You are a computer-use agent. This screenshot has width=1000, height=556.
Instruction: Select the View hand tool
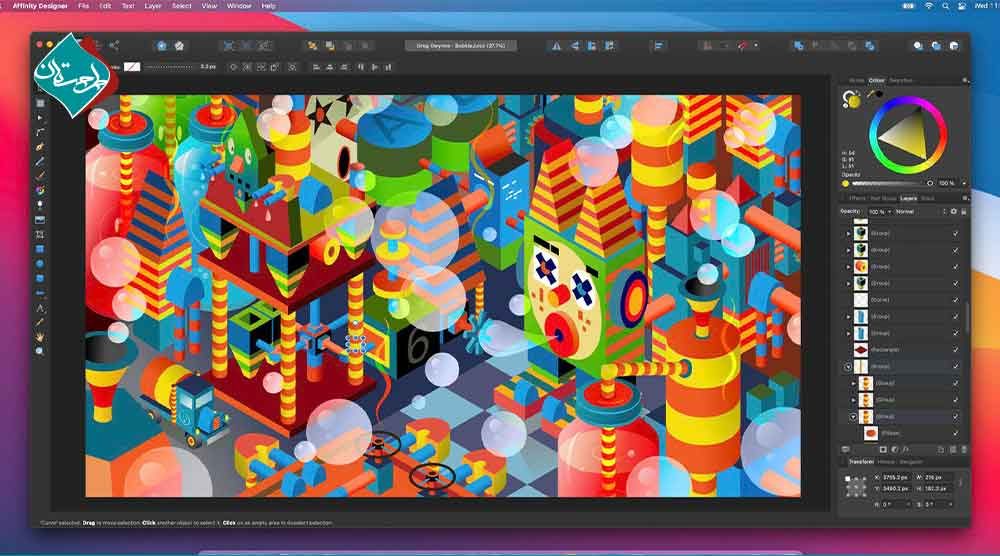tap(40, 337)
